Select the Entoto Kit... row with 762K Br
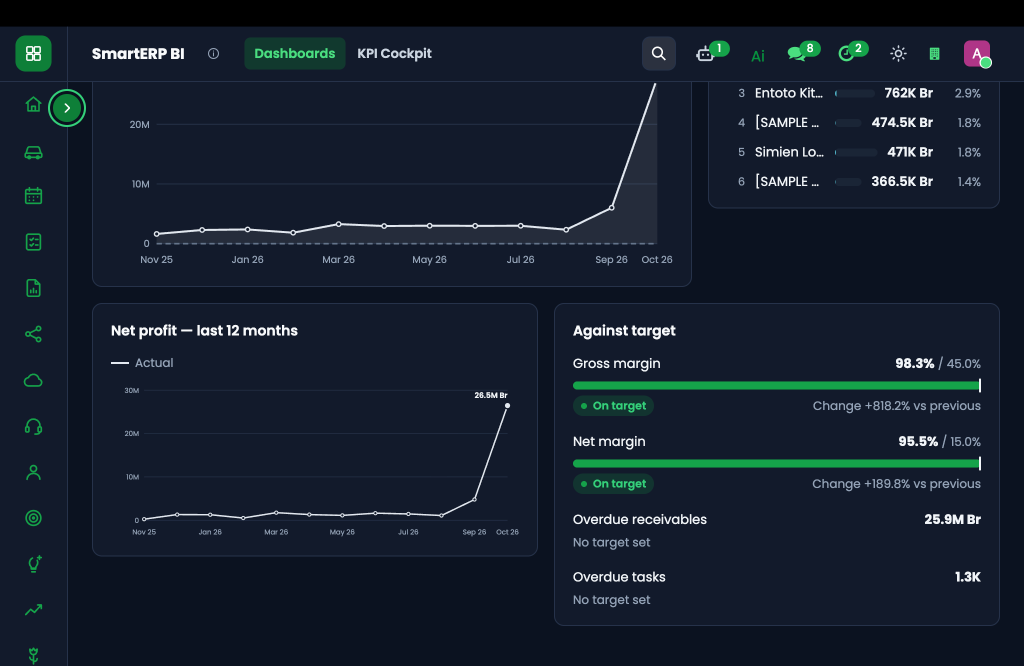This screenshot has width=1024, height=666. (859, 93)
